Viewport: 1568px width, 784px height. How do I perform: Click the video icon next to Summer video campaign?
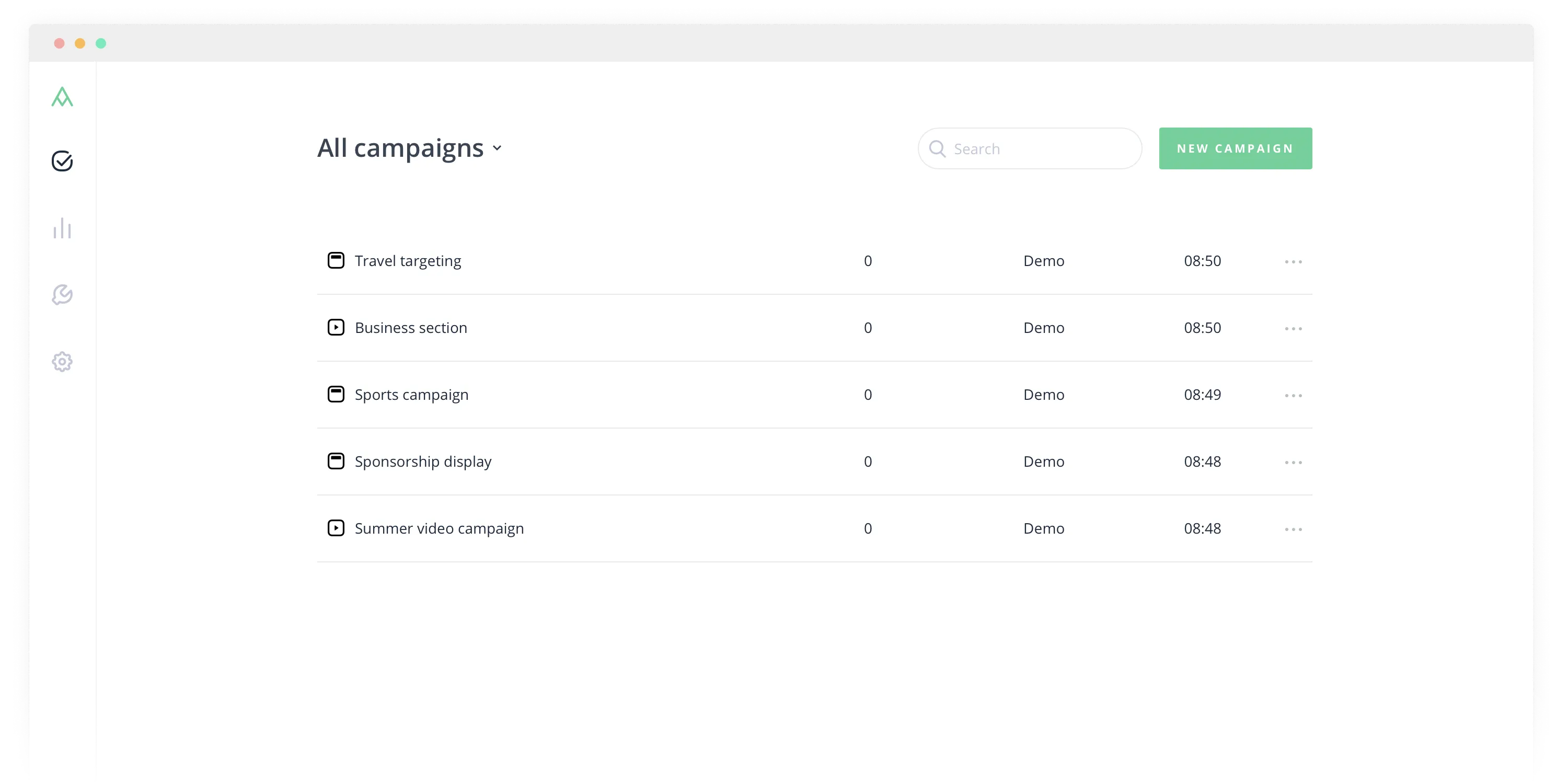[x=337, y=528]
